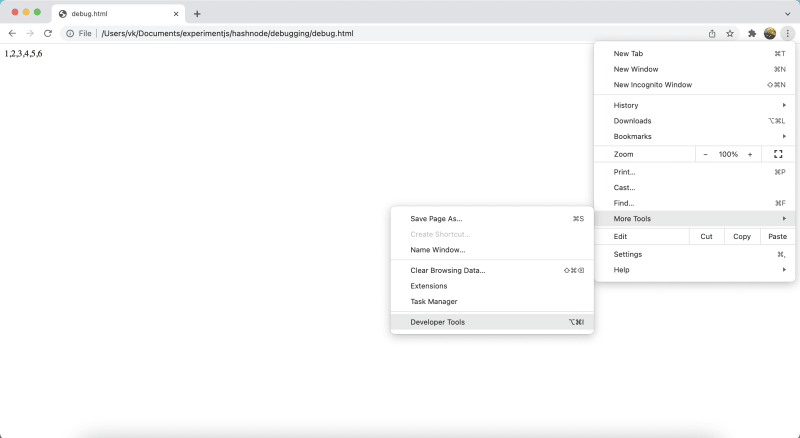Screen dimensions: 800x438
Task: Click the Paste button in Edit row
Action: point(778,236)
